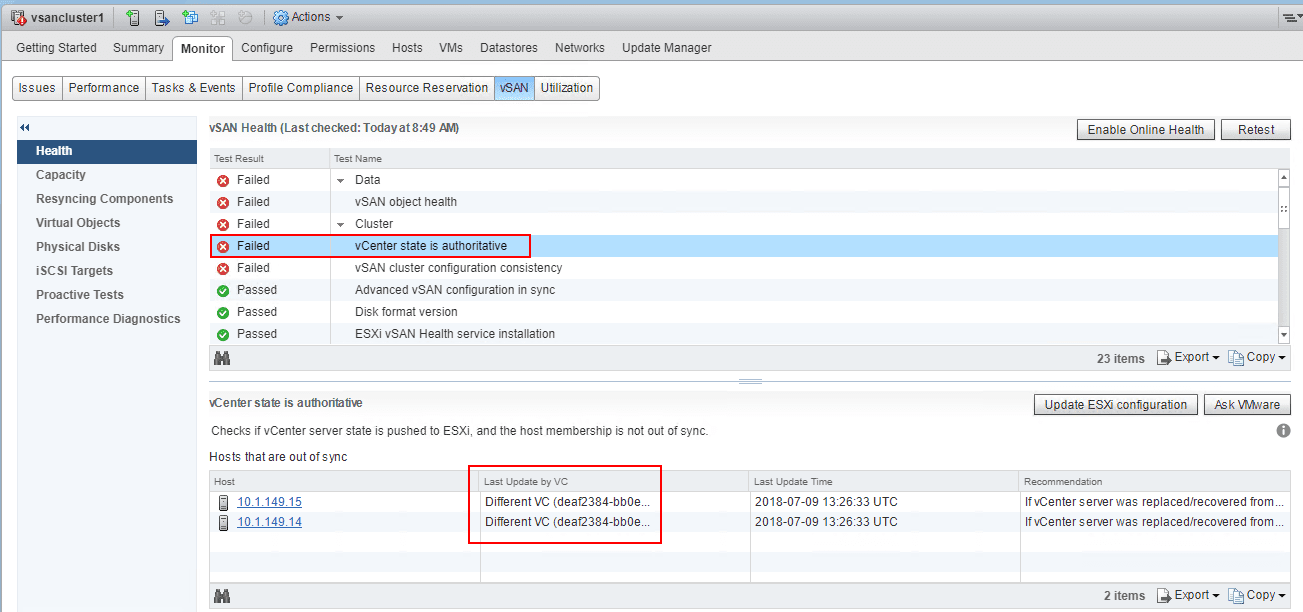Select ESXi vSAN Health service installation test

tap(743, 334)
